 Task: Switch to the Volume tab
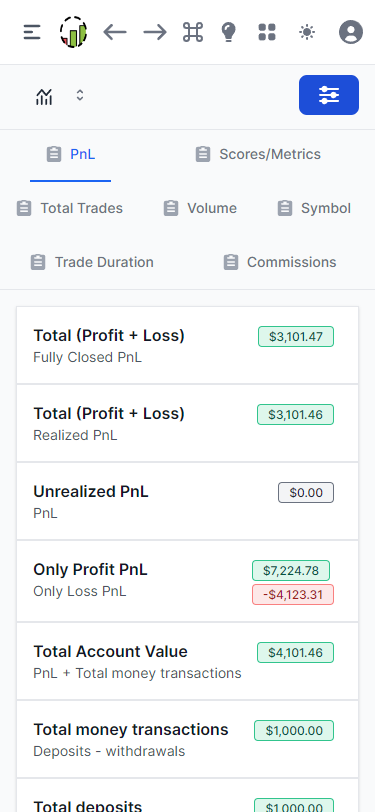click(x=200, y=208)
